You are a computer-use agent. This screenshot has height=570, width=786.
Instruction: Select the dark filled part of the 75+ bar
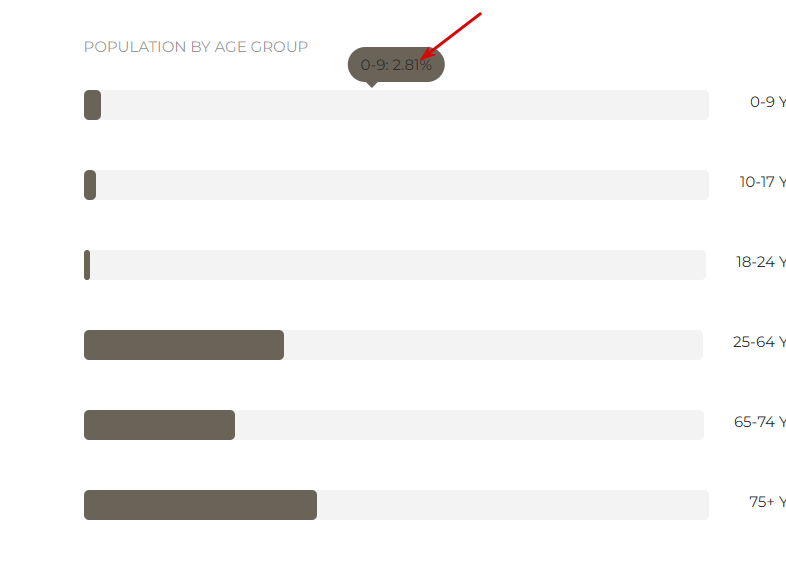coord(201,505)
